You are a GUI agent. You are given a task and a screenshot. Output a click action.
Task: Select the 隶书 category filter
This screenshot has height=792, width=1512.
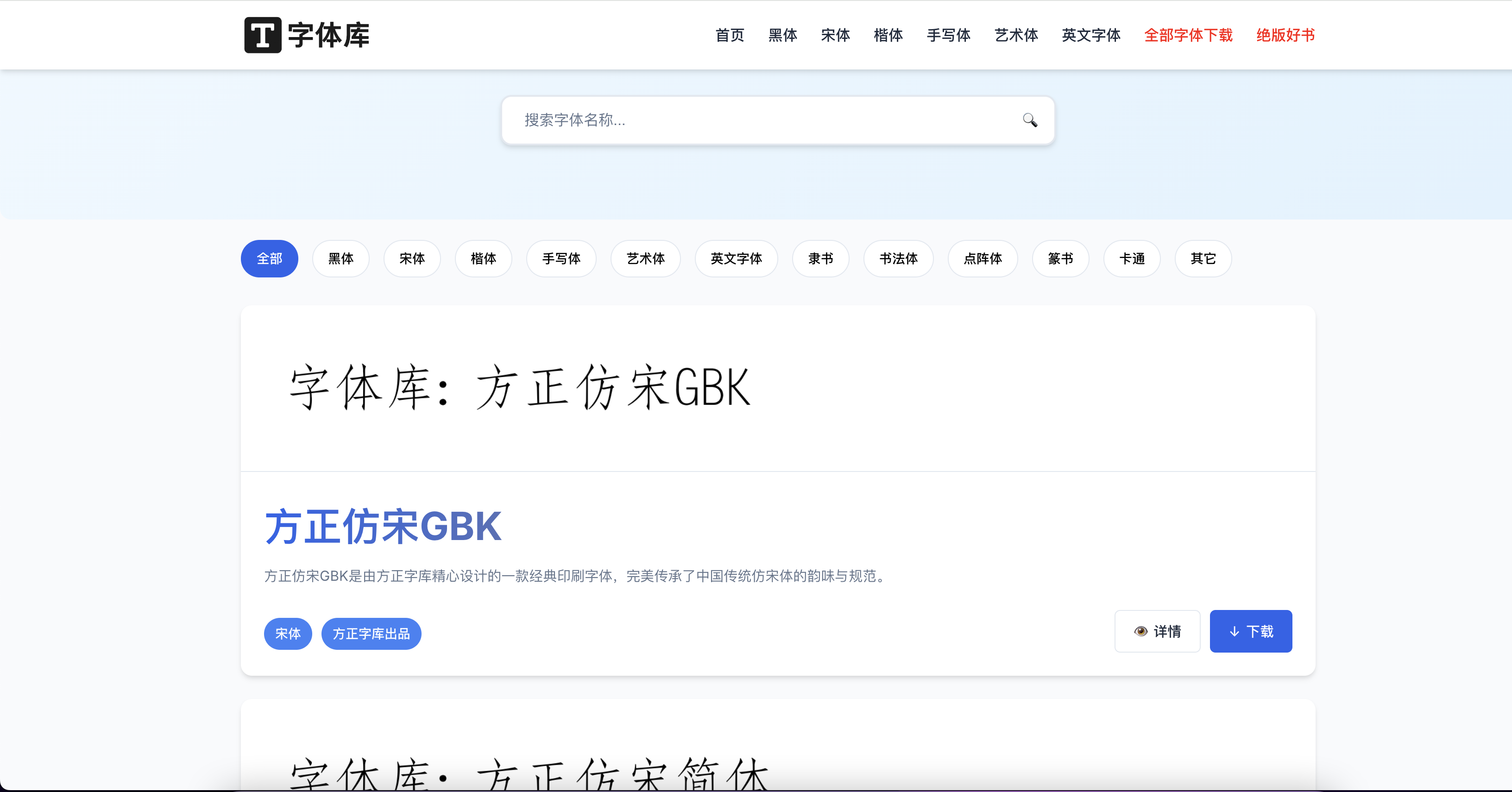(x=820, y=258)
